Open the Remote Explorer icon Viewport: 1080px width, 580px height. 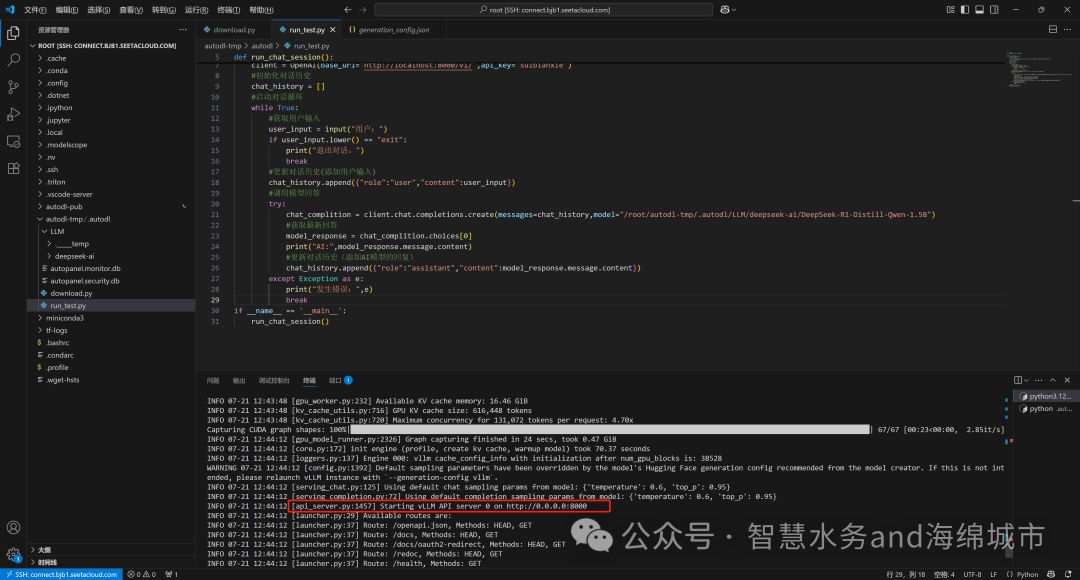13,141
